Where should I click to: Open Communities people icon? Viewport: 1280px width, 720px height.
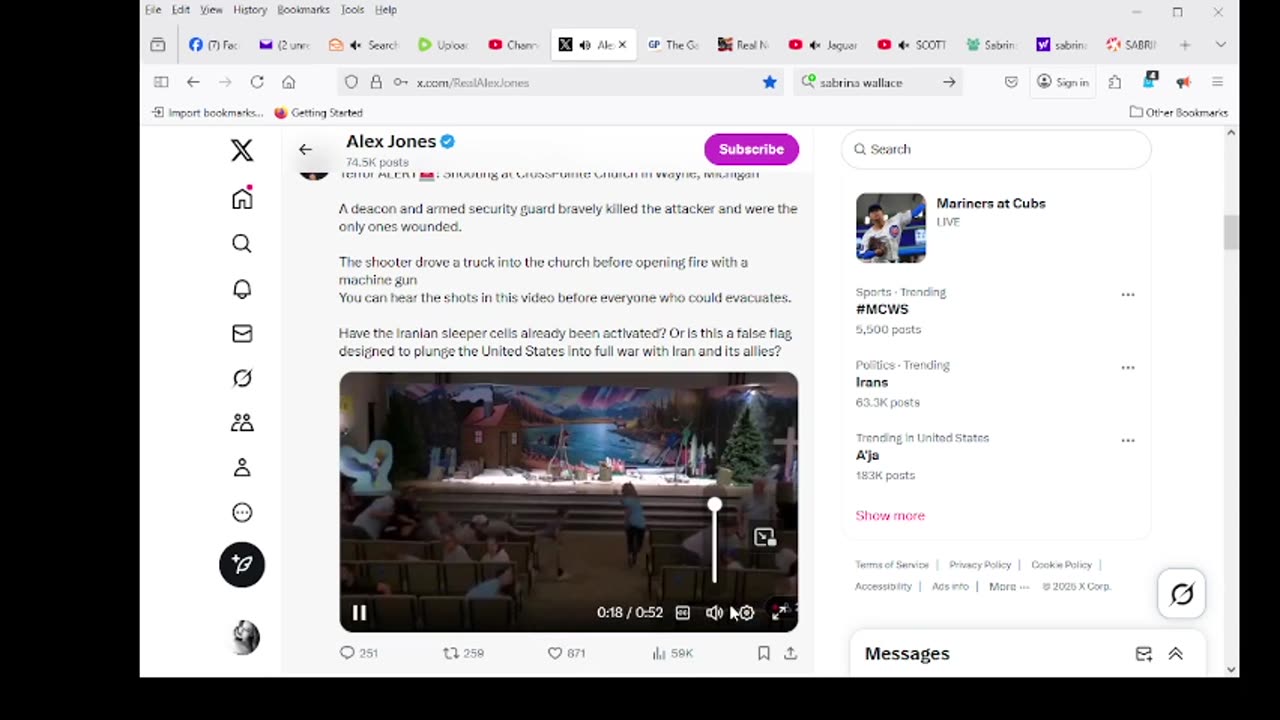pos(242,422)
